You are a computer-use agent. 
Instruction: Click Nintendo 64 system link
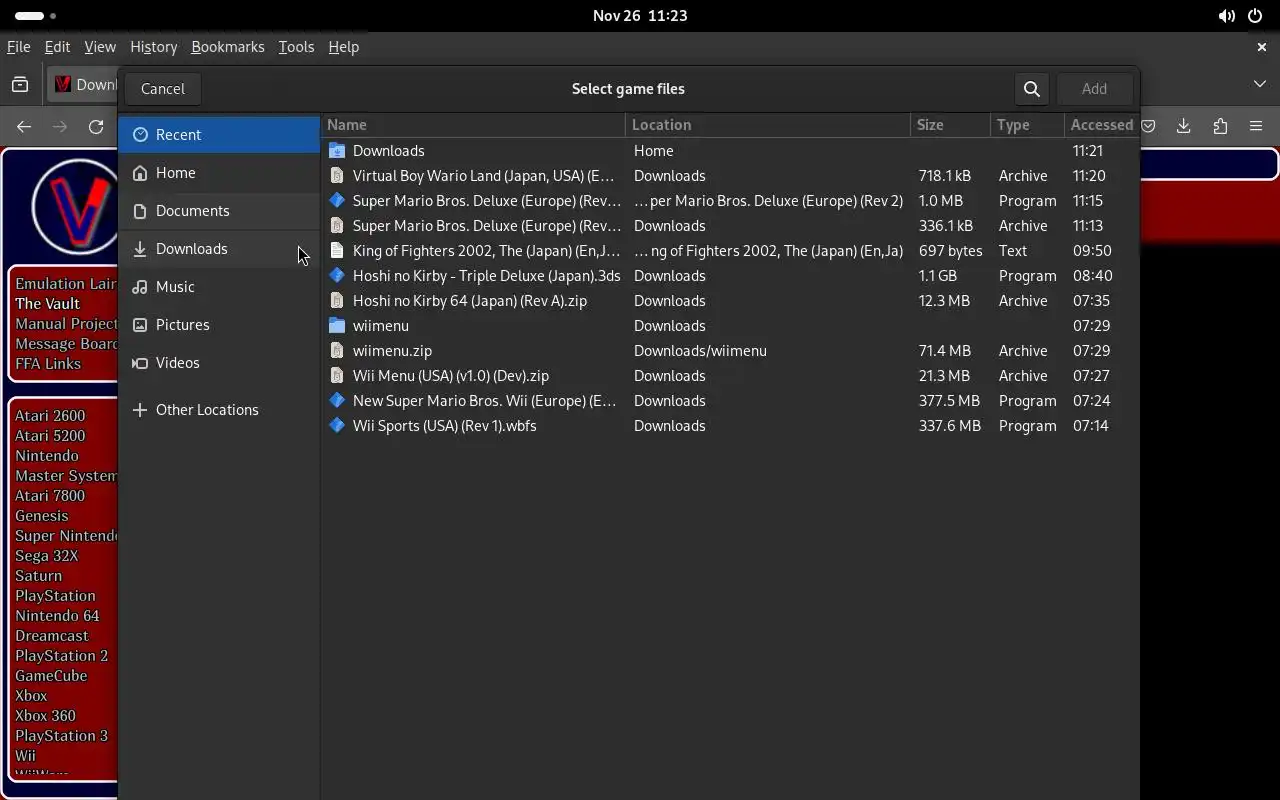57,616
